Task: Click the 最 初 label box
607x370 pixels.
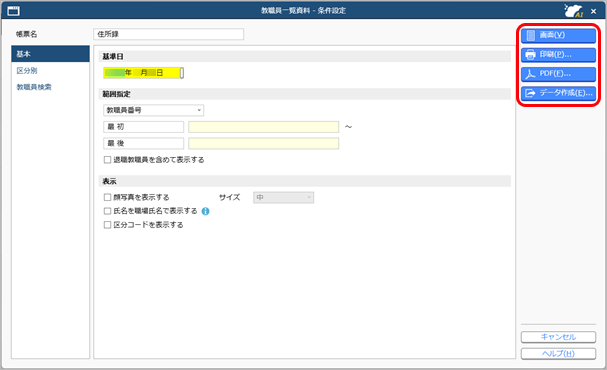Action: tap(143, 127)
